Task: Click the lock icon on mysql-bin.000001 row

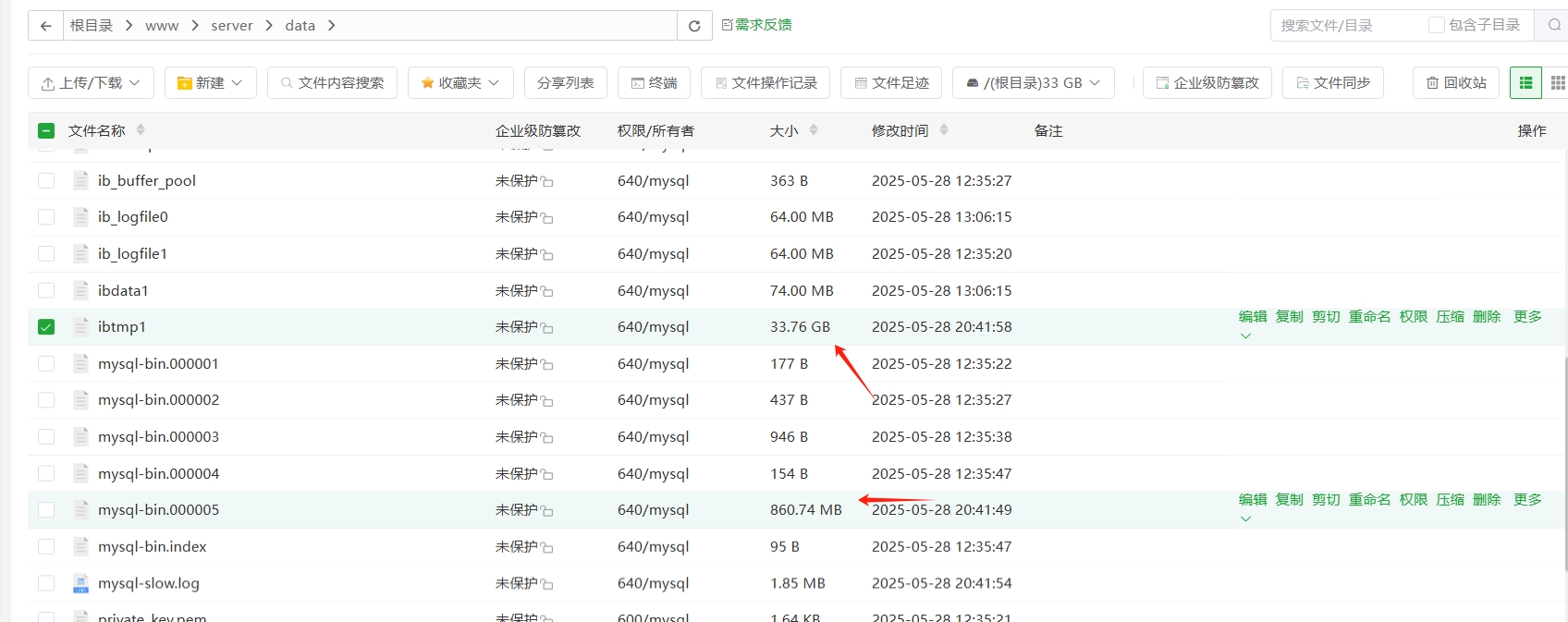Action: (547, 365)
